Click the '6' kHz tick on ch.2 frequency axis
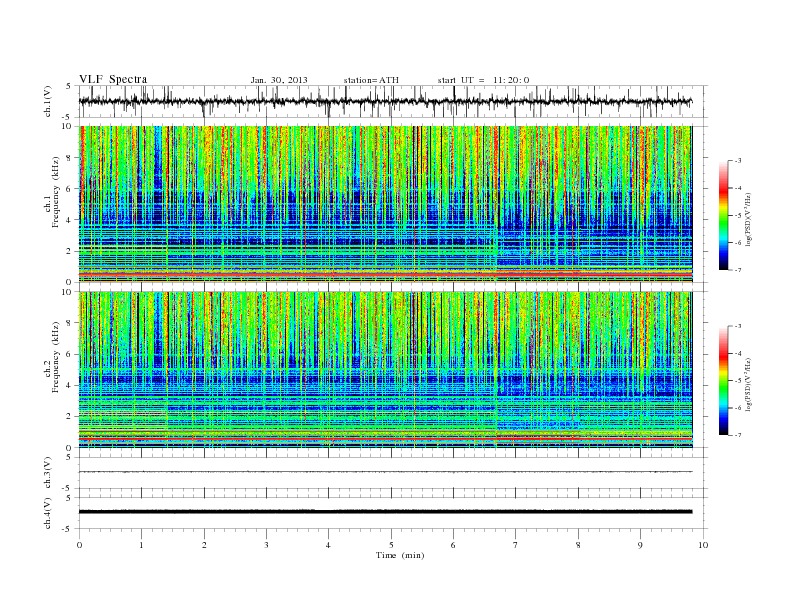 (x=69, y=354)
